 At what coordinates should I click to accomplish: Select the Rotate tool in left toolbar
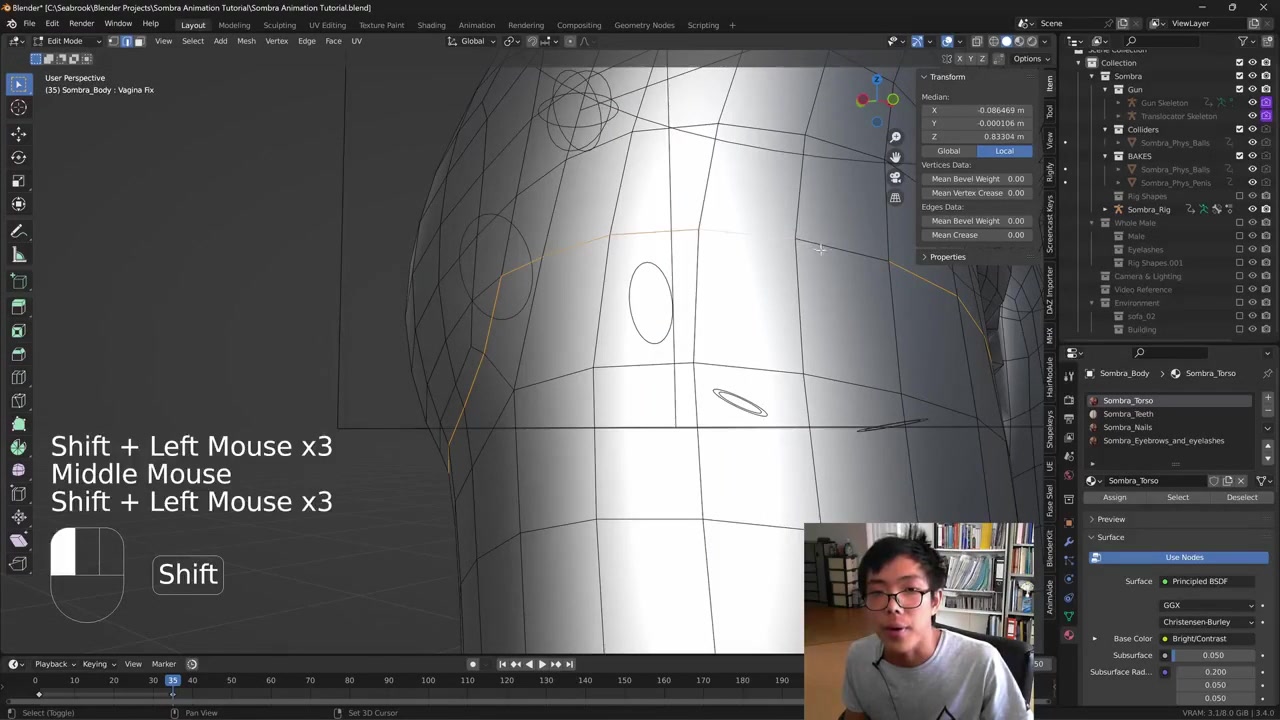[x=18, y=157]
